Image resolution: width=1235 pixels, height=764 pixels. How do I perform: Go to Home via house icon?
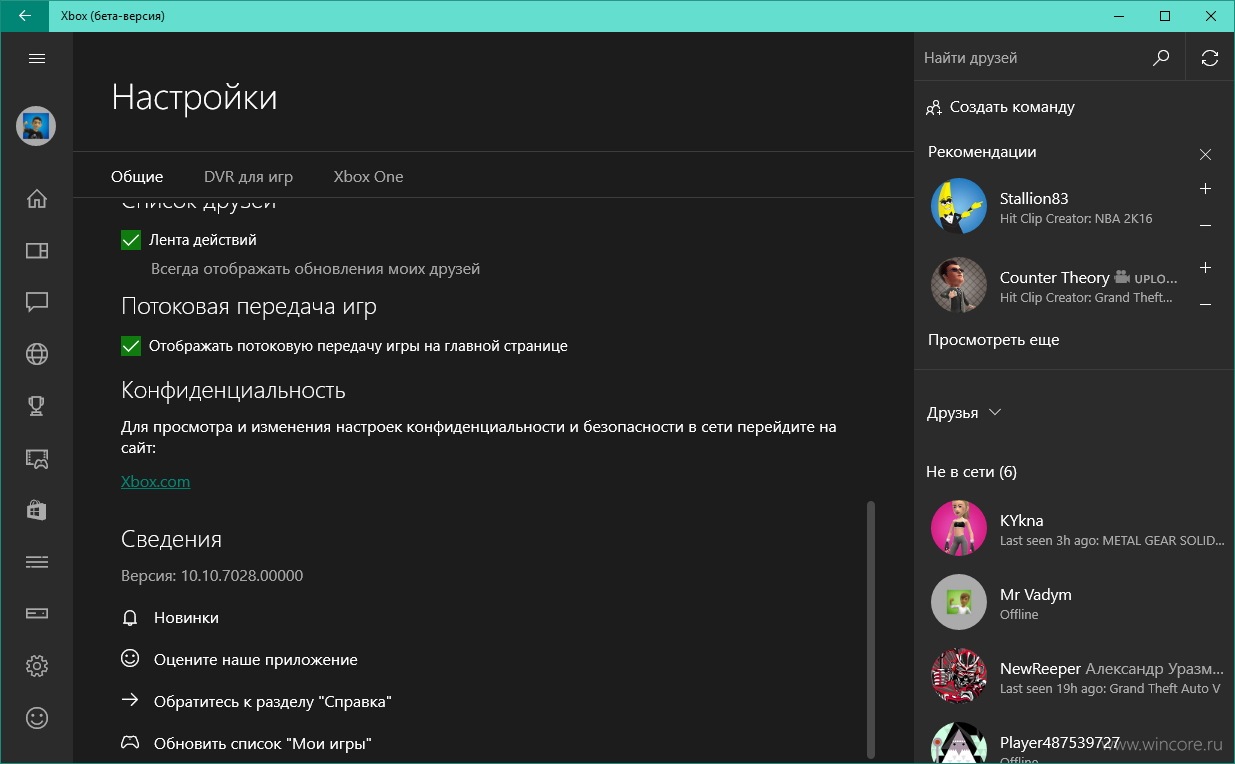[37, 198]
